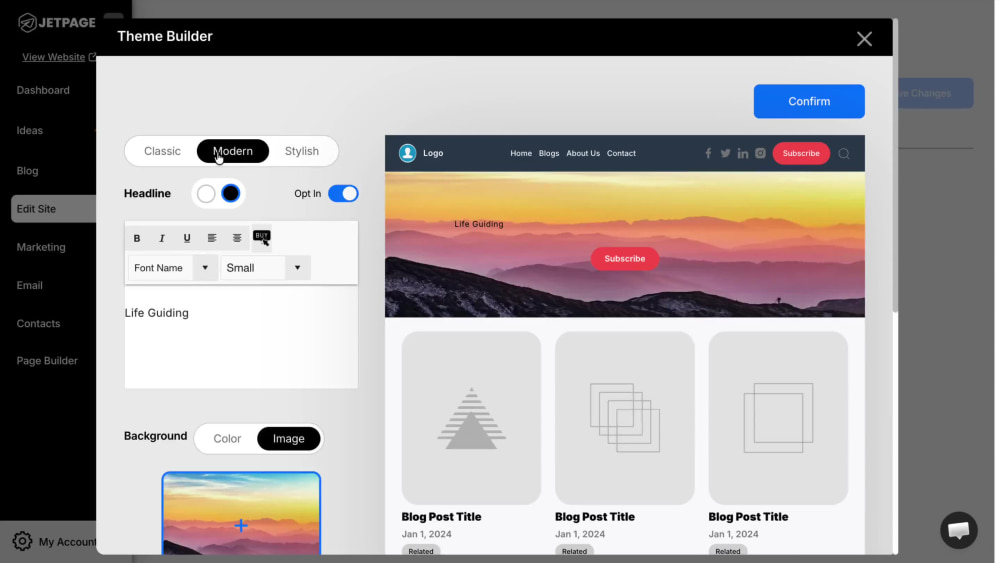The image size is (1000, 563).
Task: Open Page Builder in the sidebar
Action: [x=47, y=361]
